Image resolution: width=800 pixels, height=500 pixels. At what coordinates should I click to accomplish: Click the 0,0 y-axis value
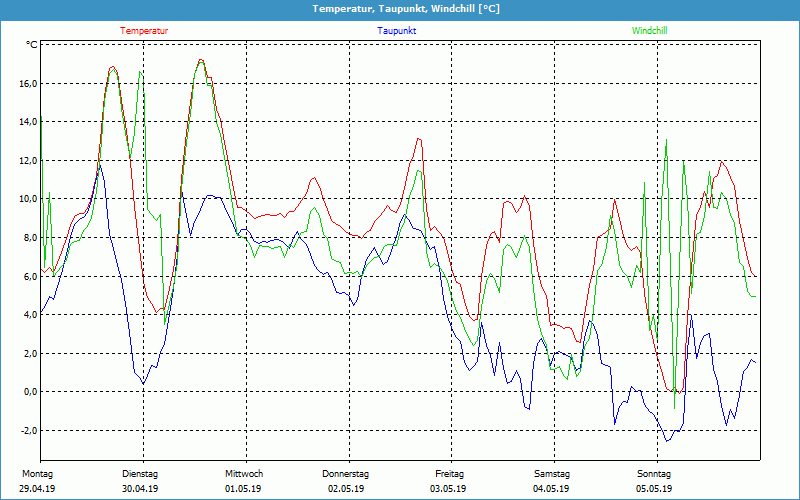(x=30, y=392)
